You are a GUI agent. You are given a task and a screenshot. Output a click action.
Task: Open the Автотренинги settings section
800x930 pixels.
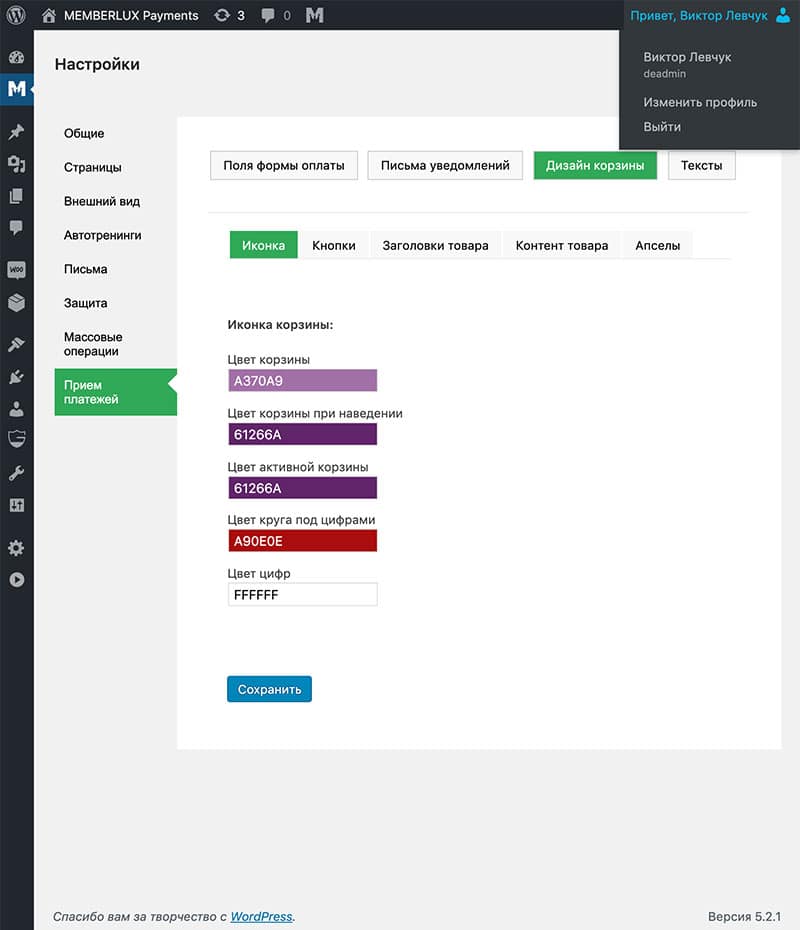(102, 235)
